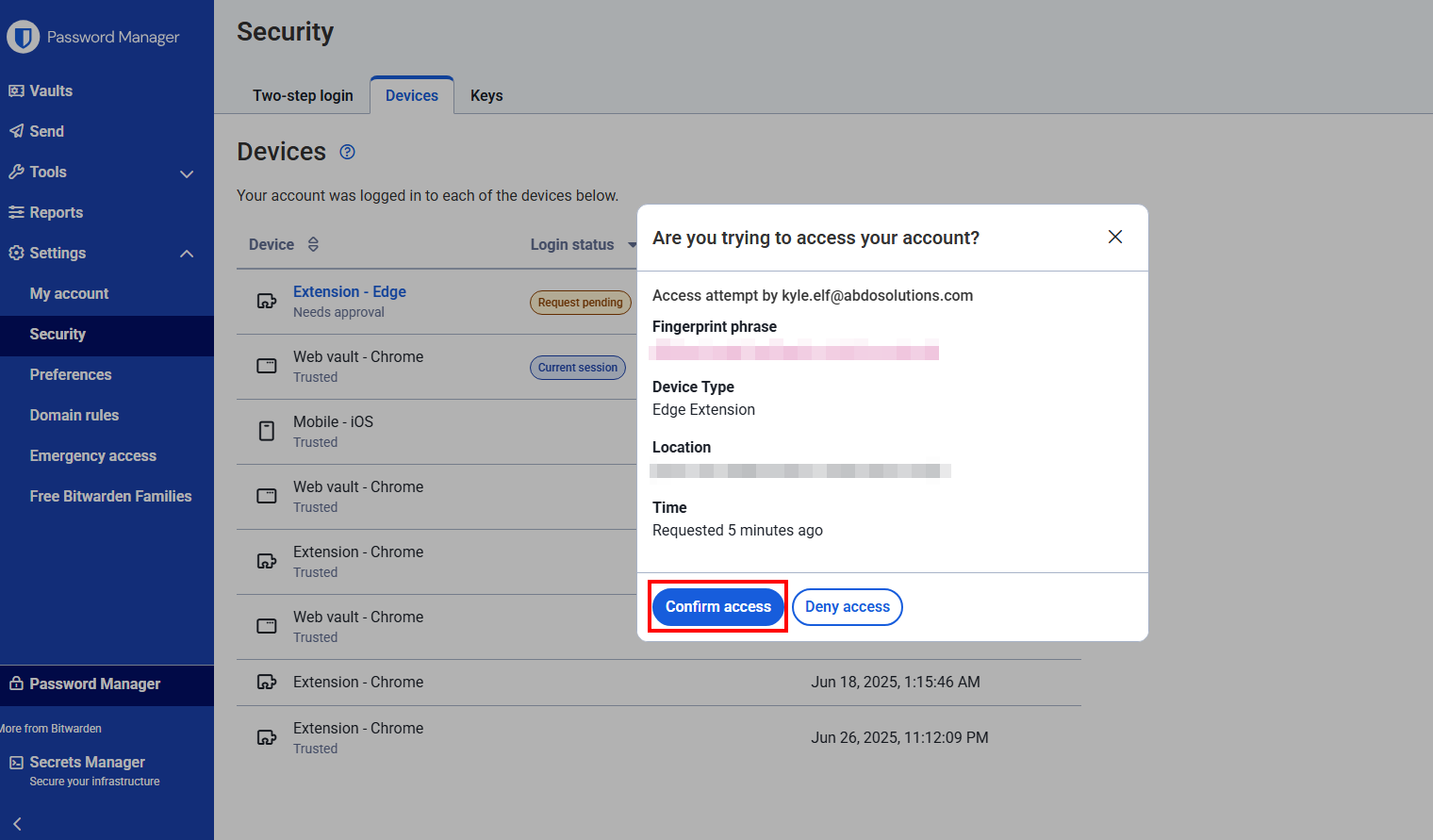
Task: Open Emergency access settings
Action: (x=93, y=455)
